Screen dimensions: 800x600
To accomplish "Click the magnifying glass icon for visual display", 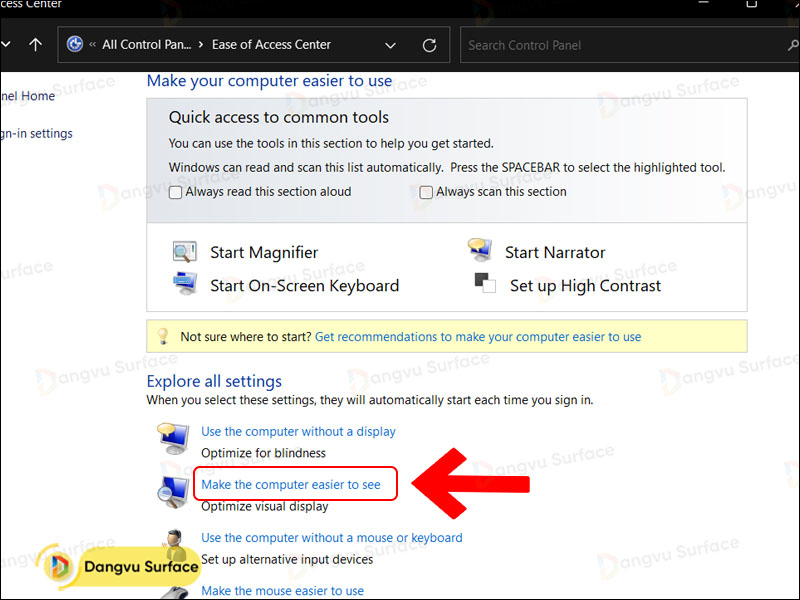I will 172,492.
